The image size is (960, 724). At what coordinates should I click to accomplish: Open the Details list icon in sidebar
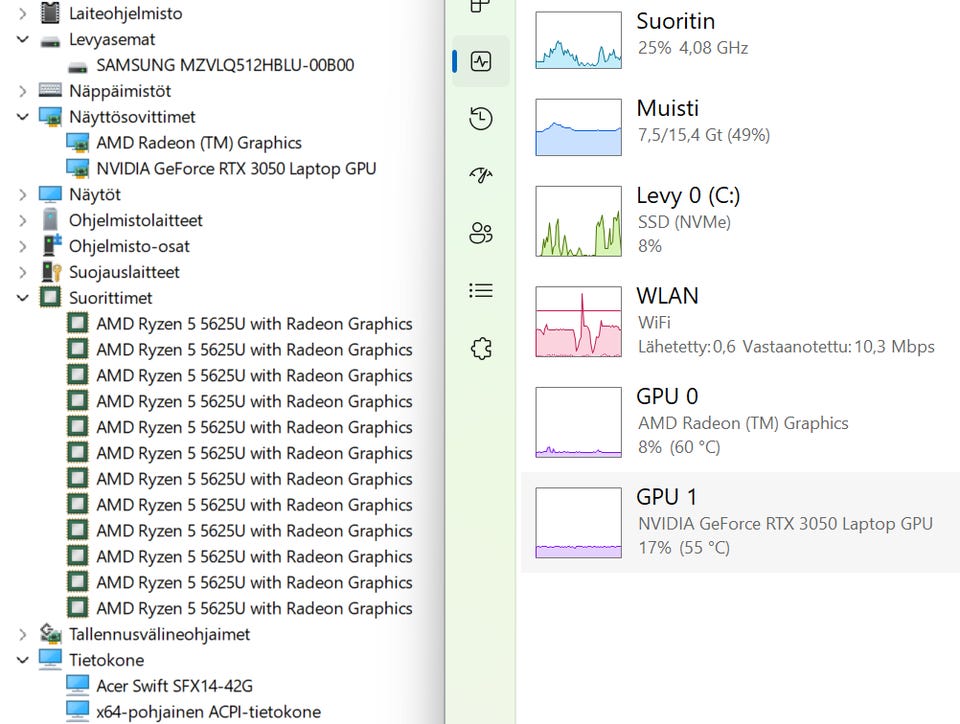481,291
